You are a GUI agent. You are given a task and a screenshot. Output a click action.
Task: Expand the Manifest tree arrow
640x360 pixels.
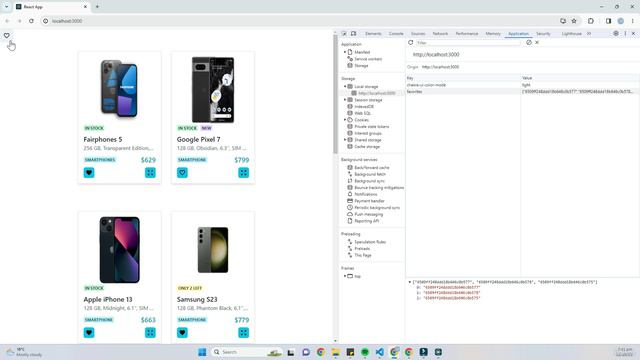(x=345, y=52)
